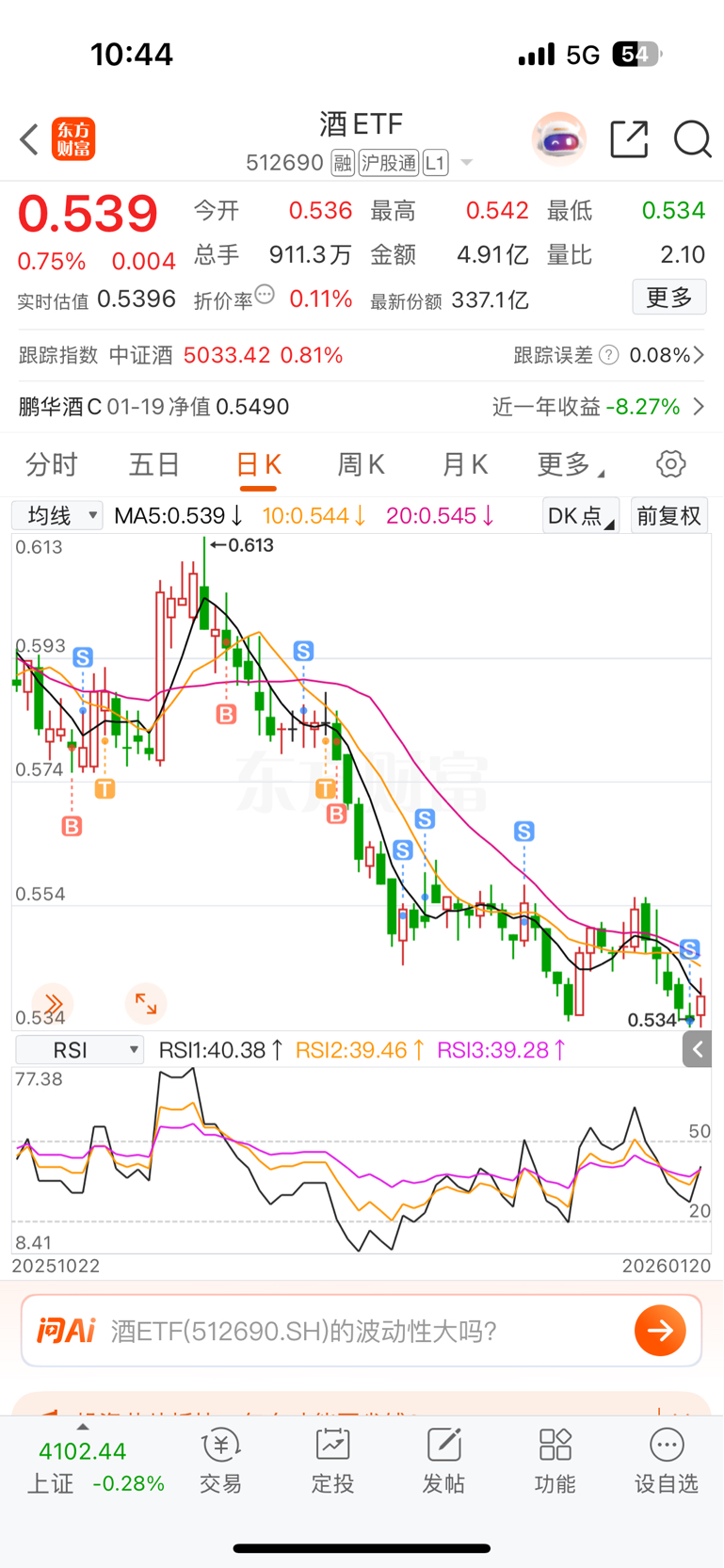The width and height of the screenshot is (724, 1568).
Task: Open the 东方财富 logo icon
Action: pos(73,139)
